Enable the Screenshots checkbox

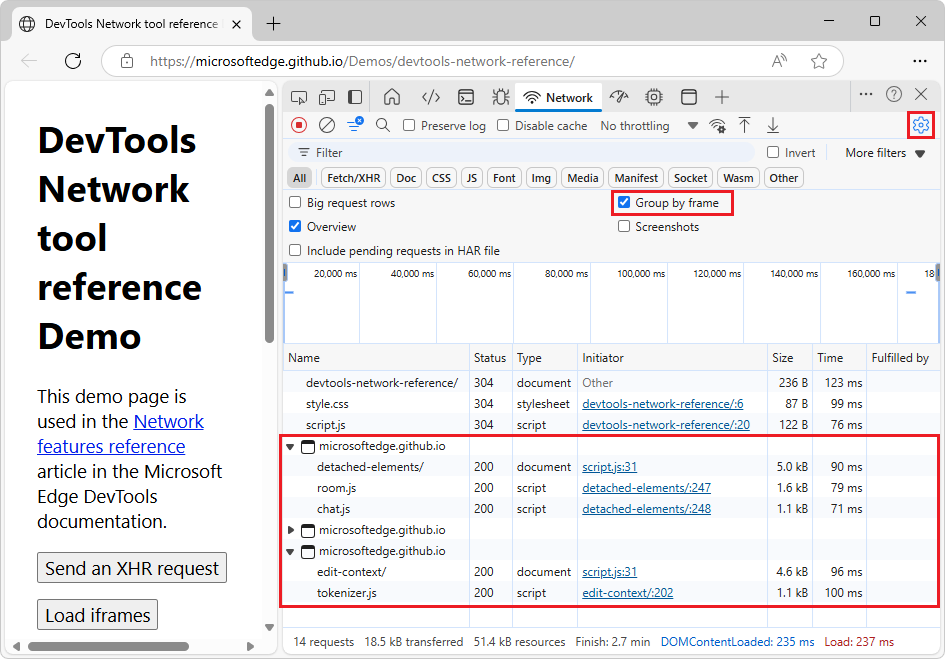pos(625,226)
